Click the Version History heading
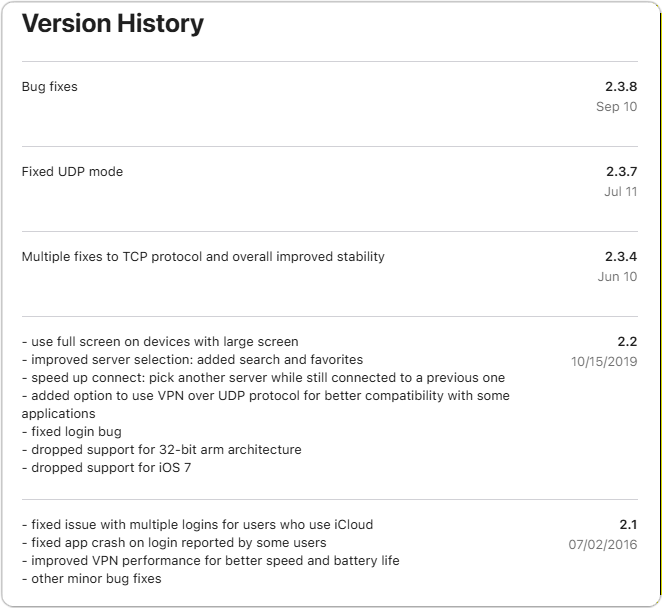The height and width of the screenshot is (608, 662). tap(113, 24)
